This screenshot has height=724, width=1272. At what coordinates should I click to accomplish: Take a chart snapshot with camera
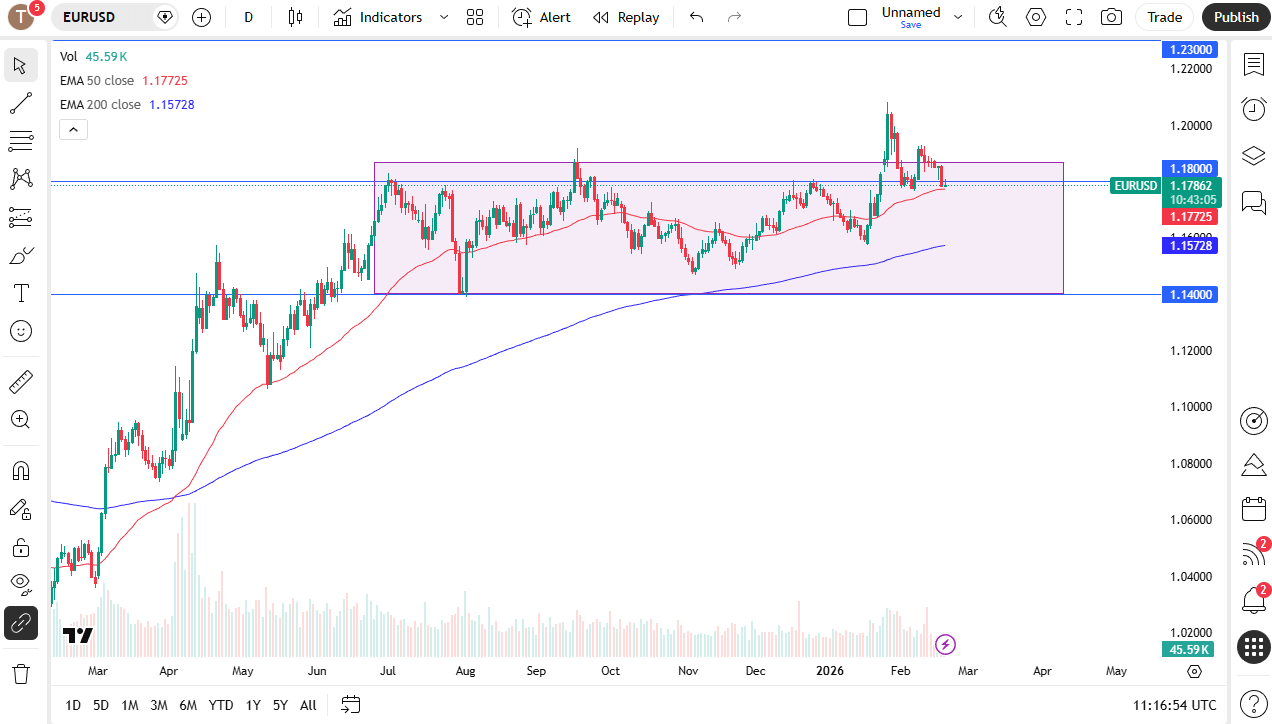1111,17
